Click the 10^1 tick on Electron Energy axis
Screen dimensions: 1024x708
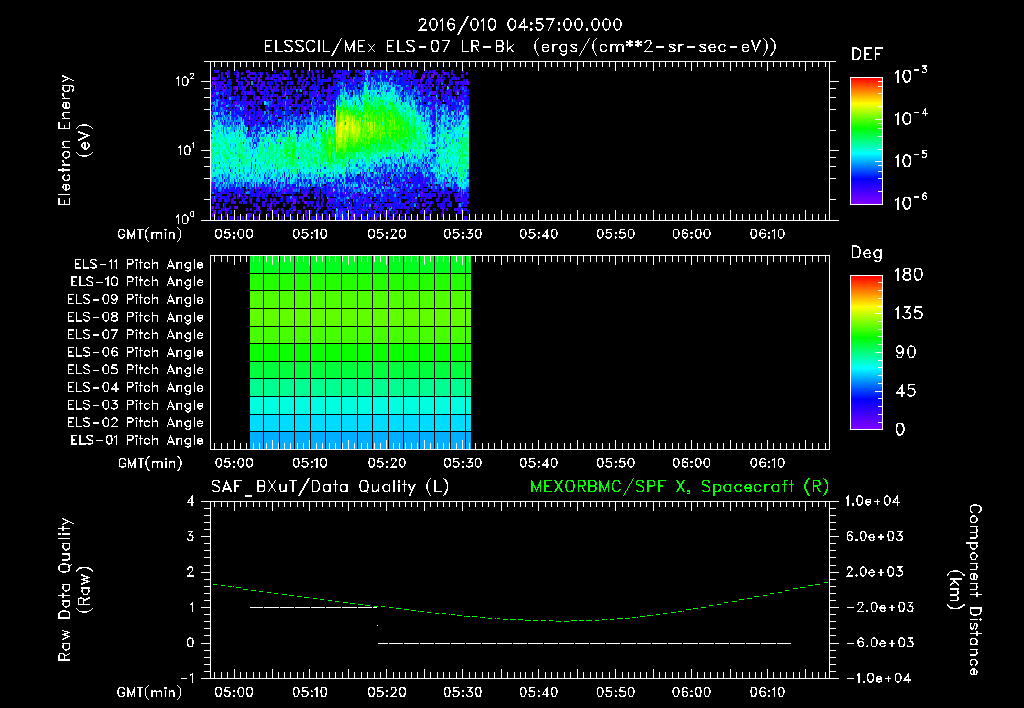point(186,150)
